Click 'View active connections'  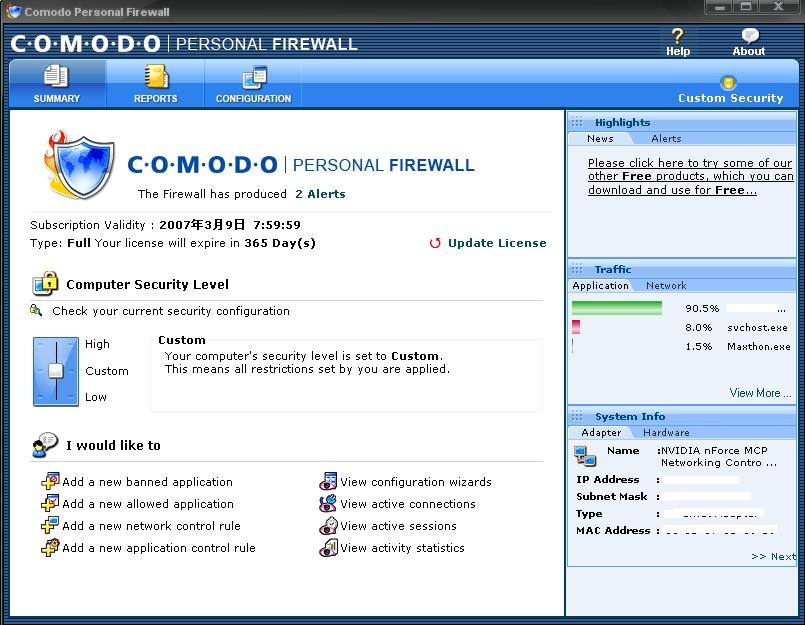pos(408,504)
